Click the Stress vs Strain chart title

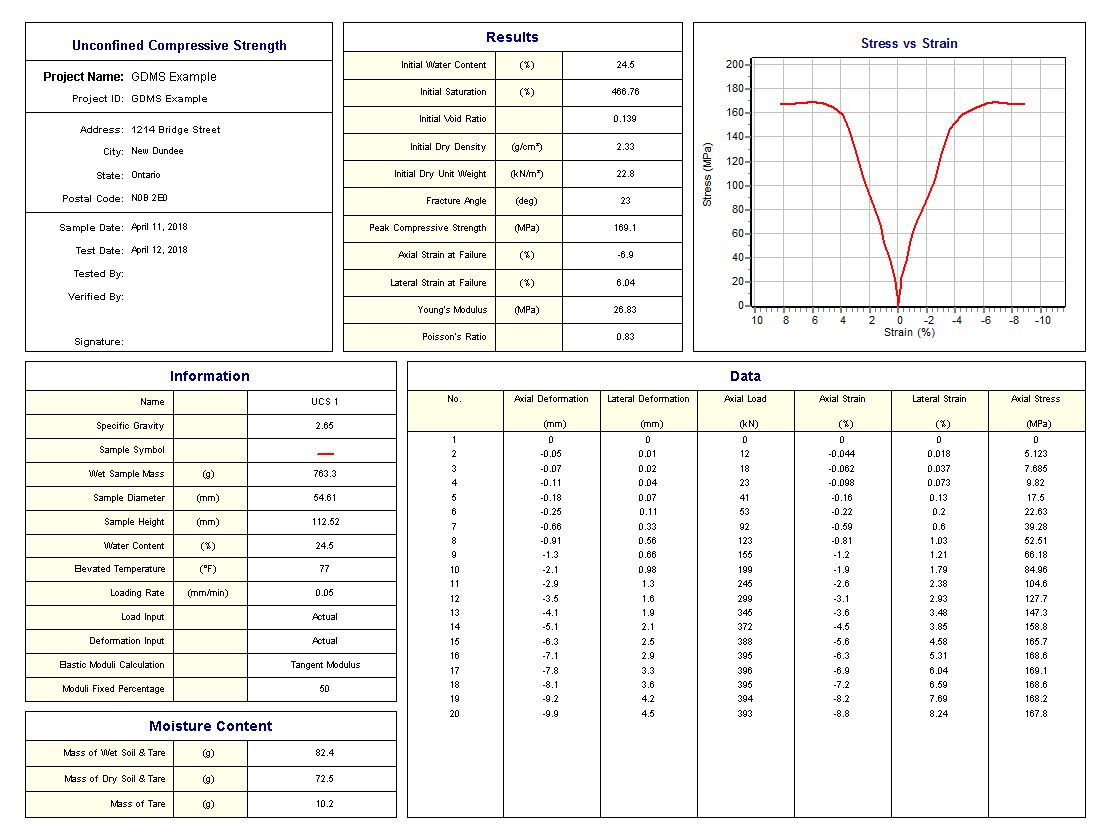click(908, 44)
